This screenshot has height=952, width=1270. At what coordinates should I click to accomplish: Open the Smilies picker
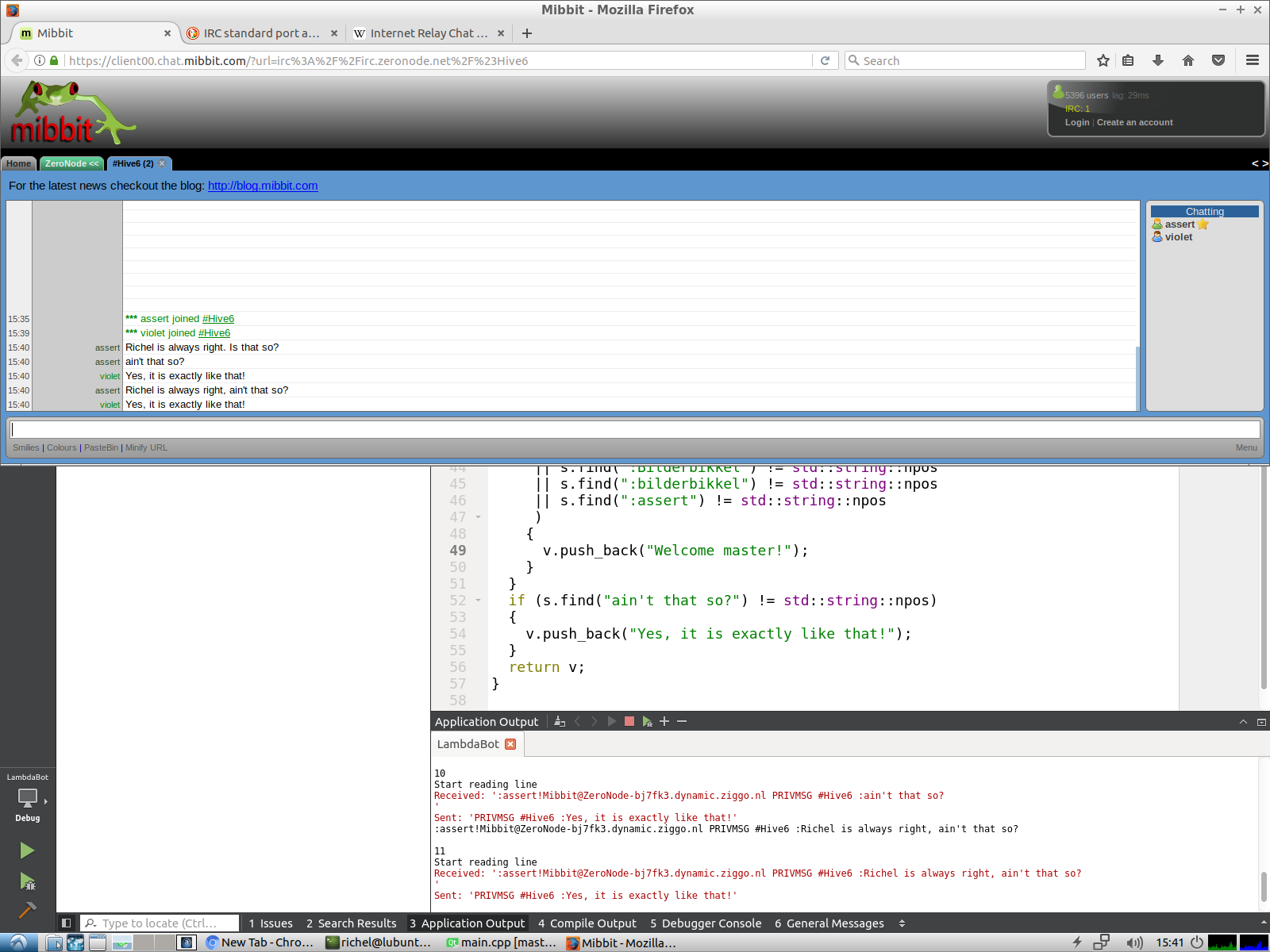(x=25, y=447)
